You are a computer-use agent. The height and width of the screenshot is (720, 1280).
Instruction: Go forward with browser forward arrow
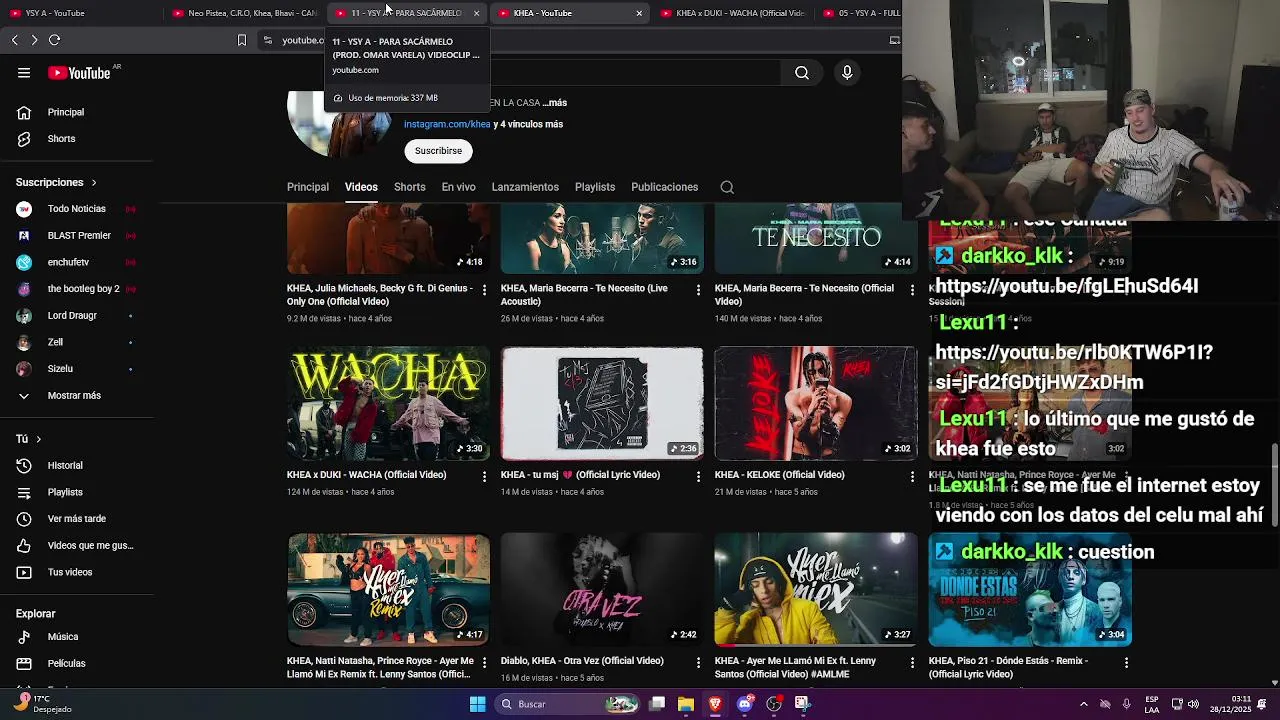pos(34,40)
